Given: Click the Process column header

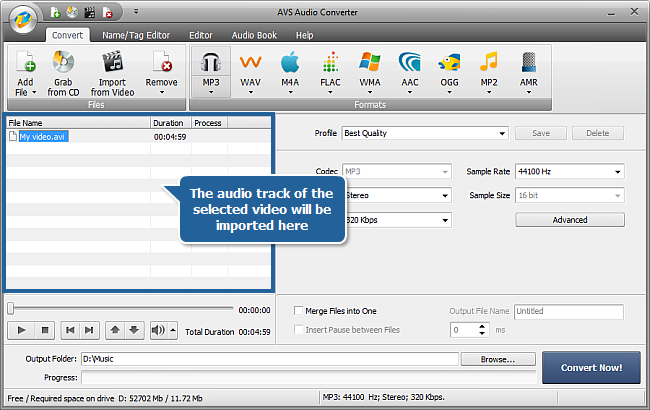Looking at the screenshot, I should (209, 123).
